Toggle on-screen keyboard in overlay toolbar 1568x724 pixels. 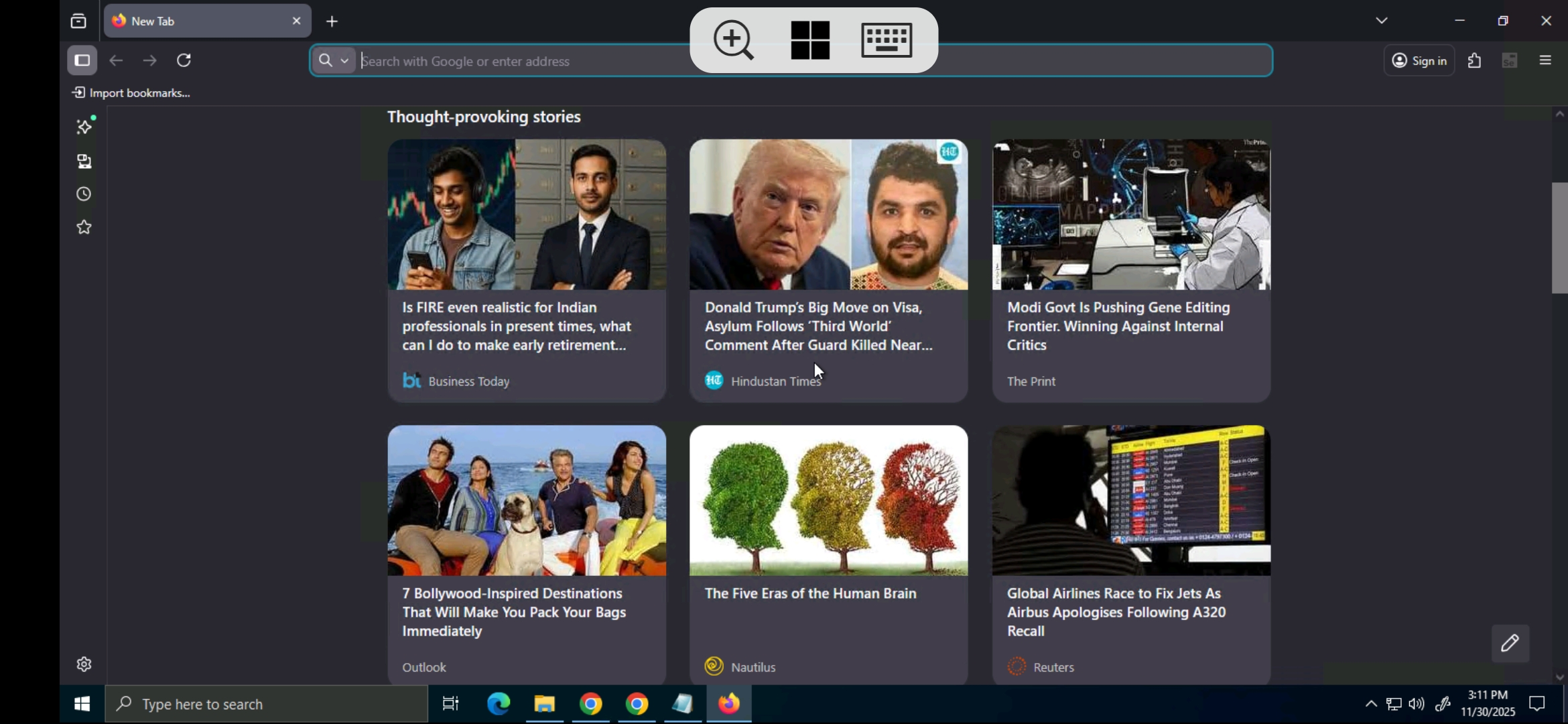pos(886,40)
